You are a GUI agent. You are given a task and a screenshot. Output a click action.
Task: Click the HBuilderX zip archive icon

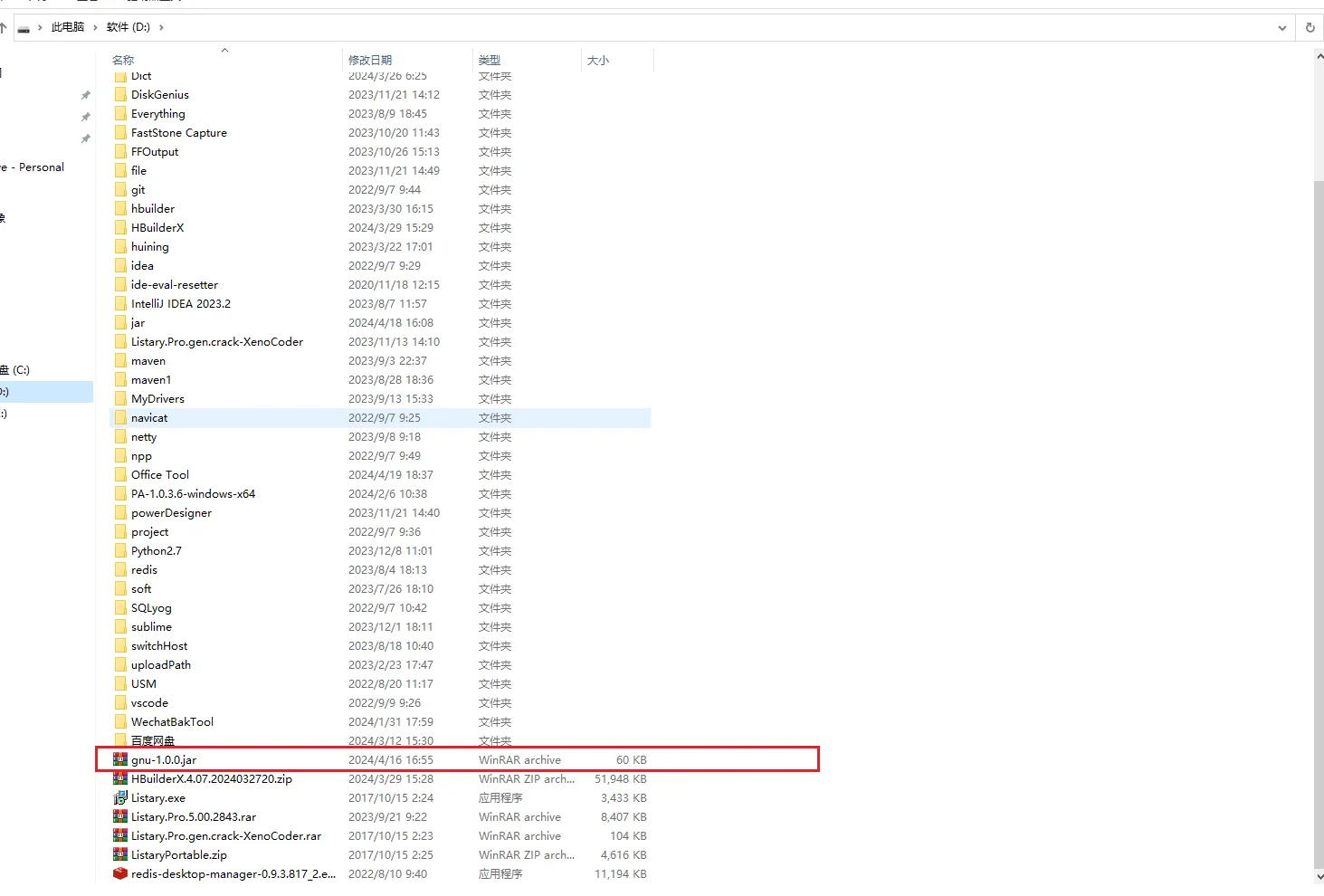point(120,778)
